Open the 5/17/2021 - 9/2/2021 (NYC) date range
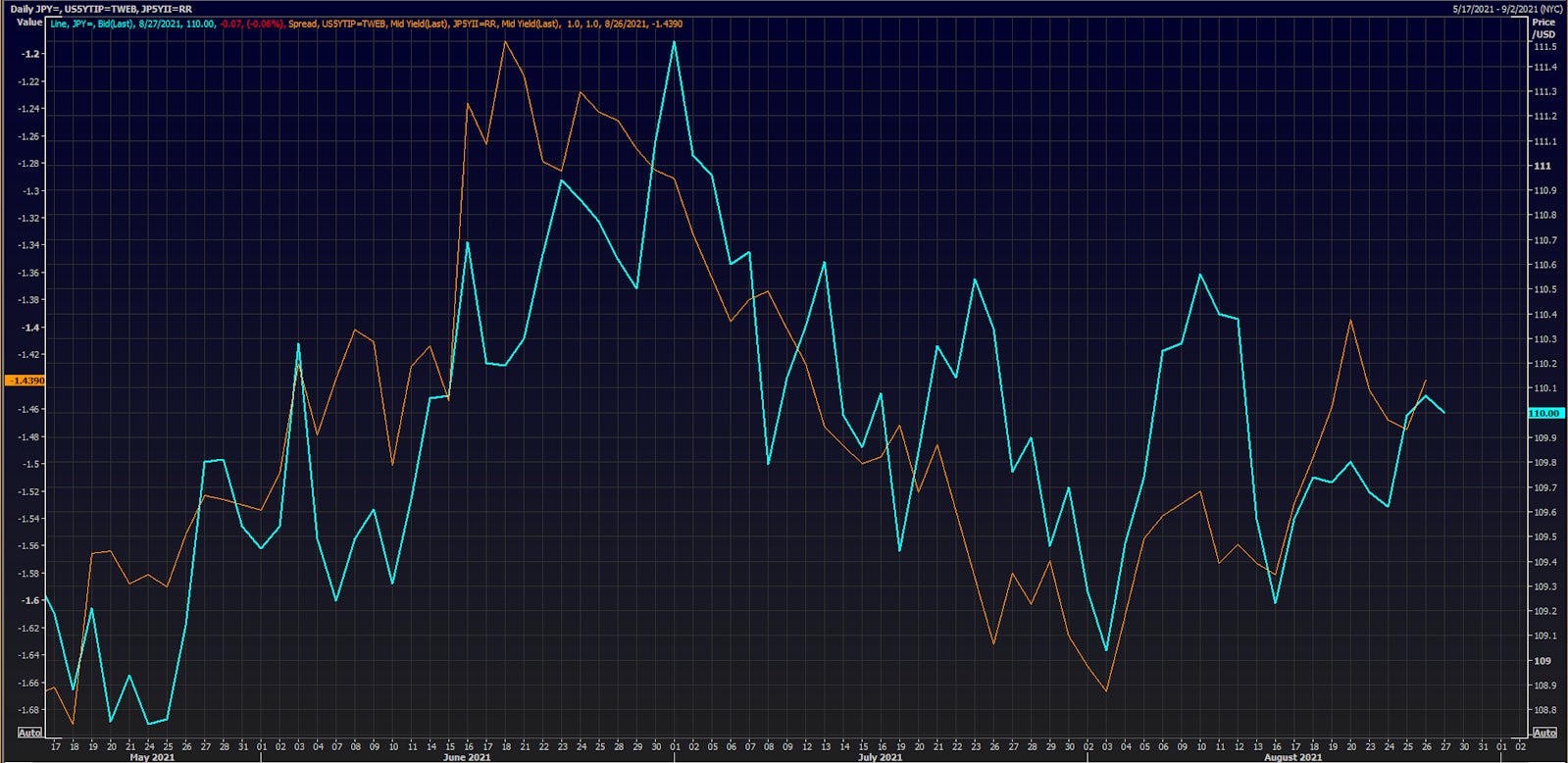 tap(1507, 9)
